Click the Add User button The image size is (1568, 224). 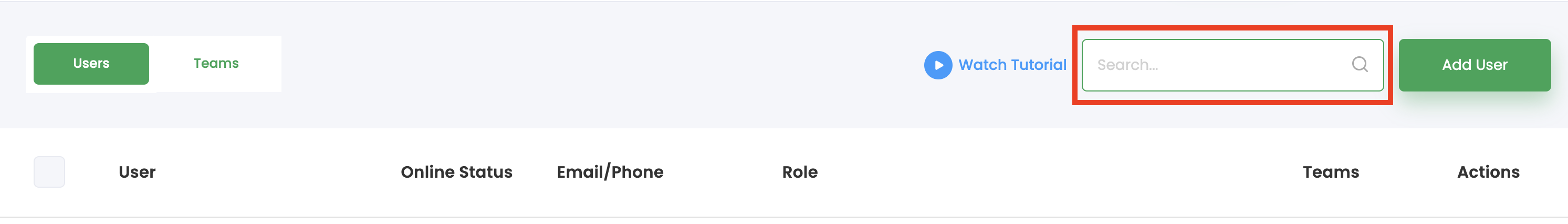point(1474,65)
